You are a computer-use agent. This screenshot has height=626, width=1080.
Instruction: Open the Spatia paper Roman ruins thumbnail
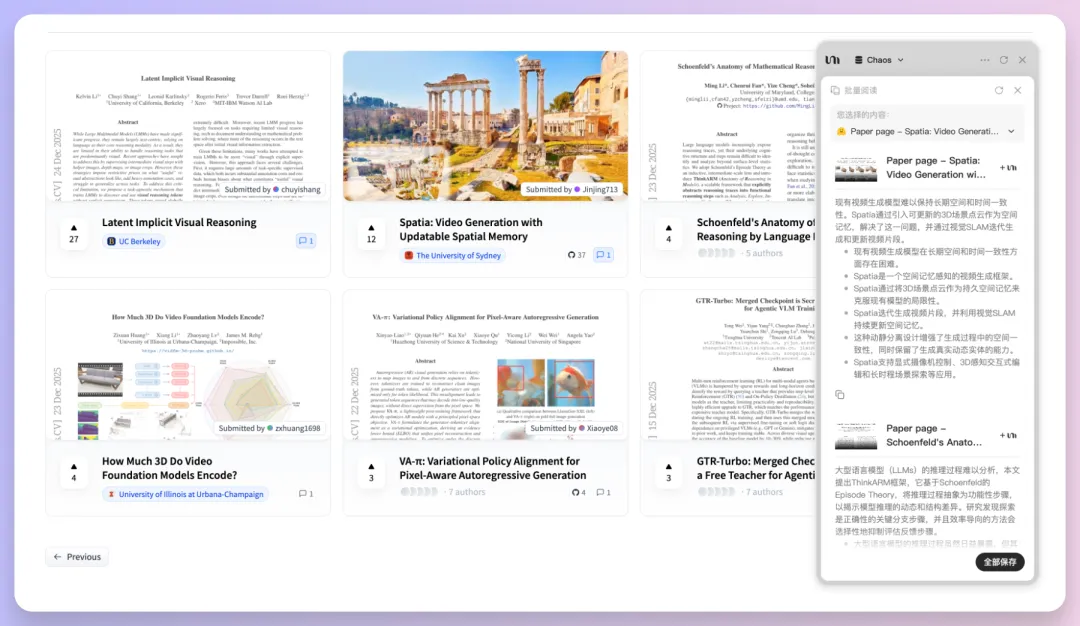pos(485,125)
